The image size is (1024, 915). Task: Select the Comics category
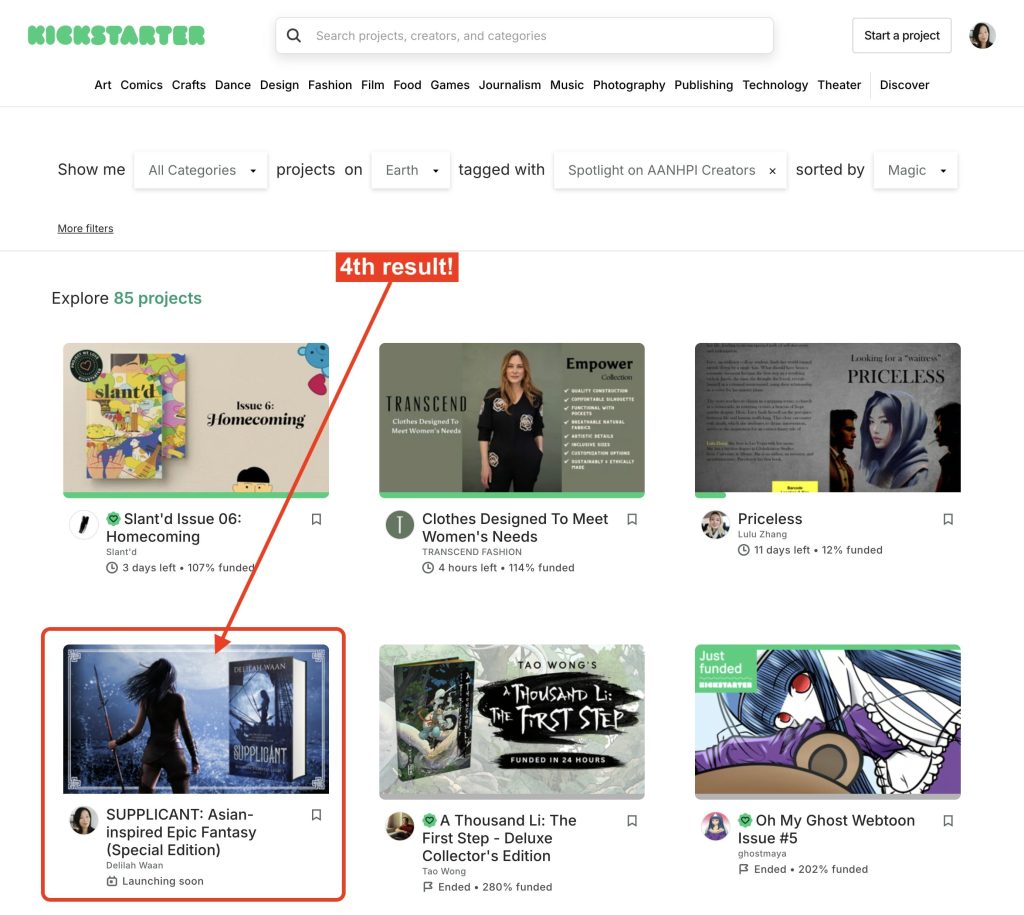(141, 85)
